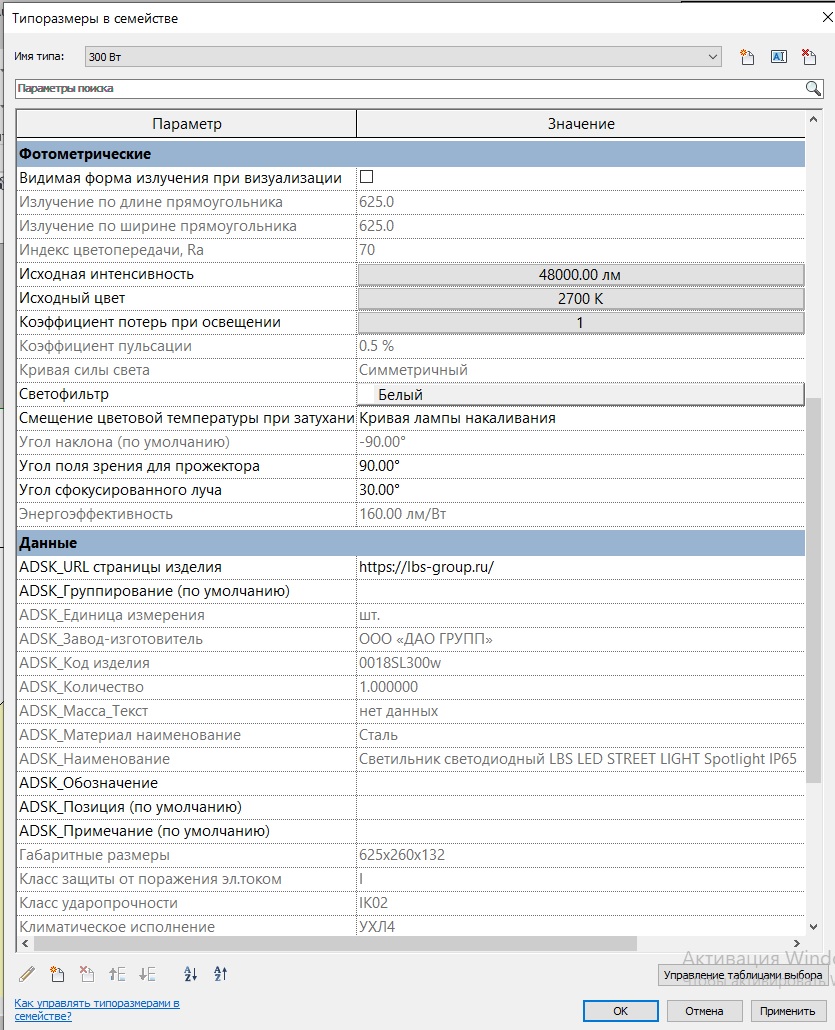The height and width of the screenshot is (1030, 835).
Task: Click the Значение column header
Action: [x=581, y=124]
